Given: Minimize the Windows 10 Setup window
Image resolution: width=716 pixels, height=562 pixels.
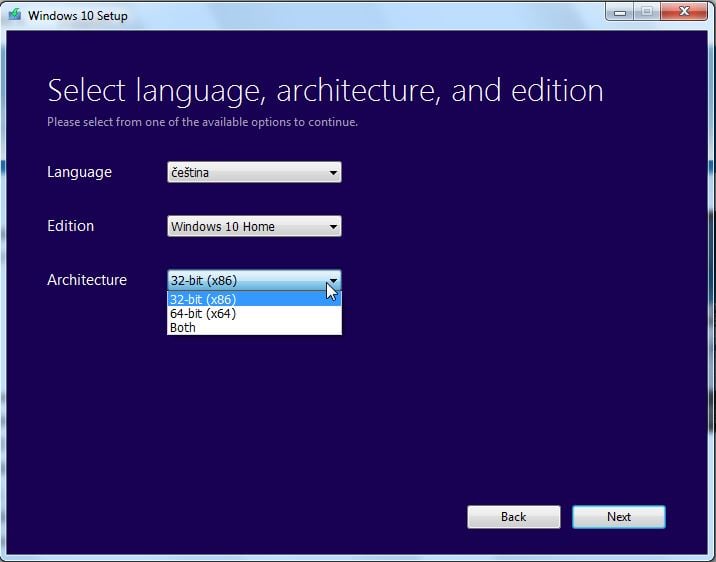Looking at the screenshot, I should [620, 12].
